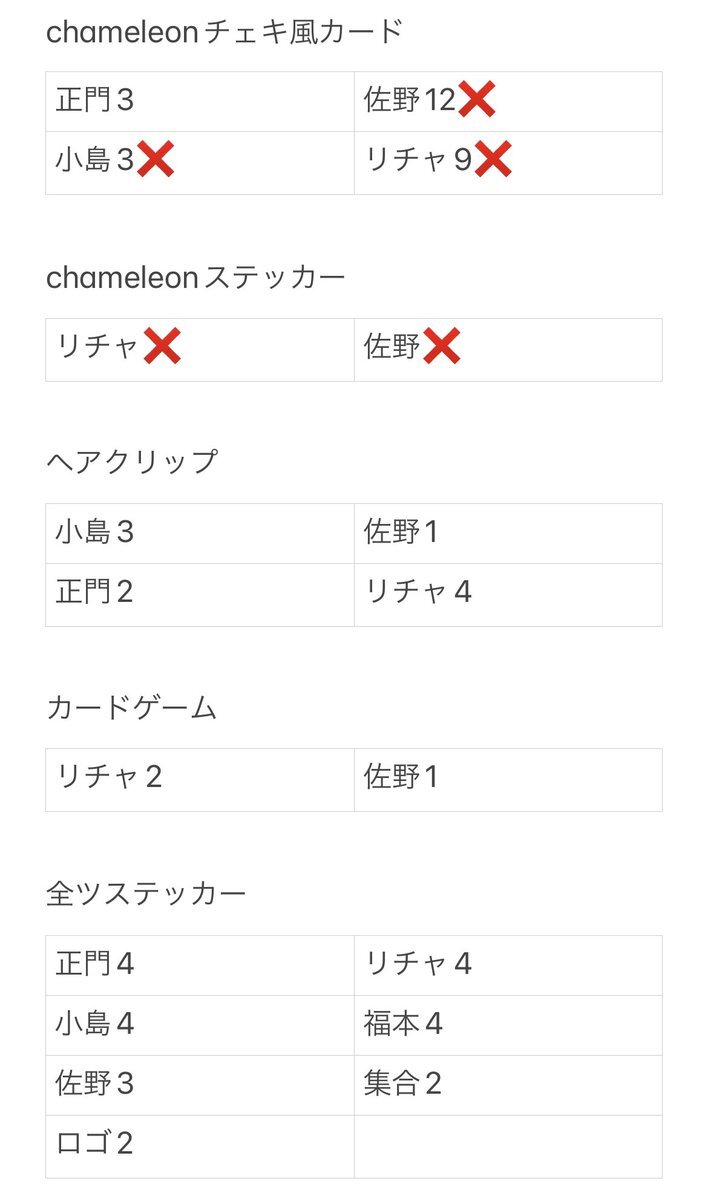Click the red X next to 佐野12

(x=477, y=99)
